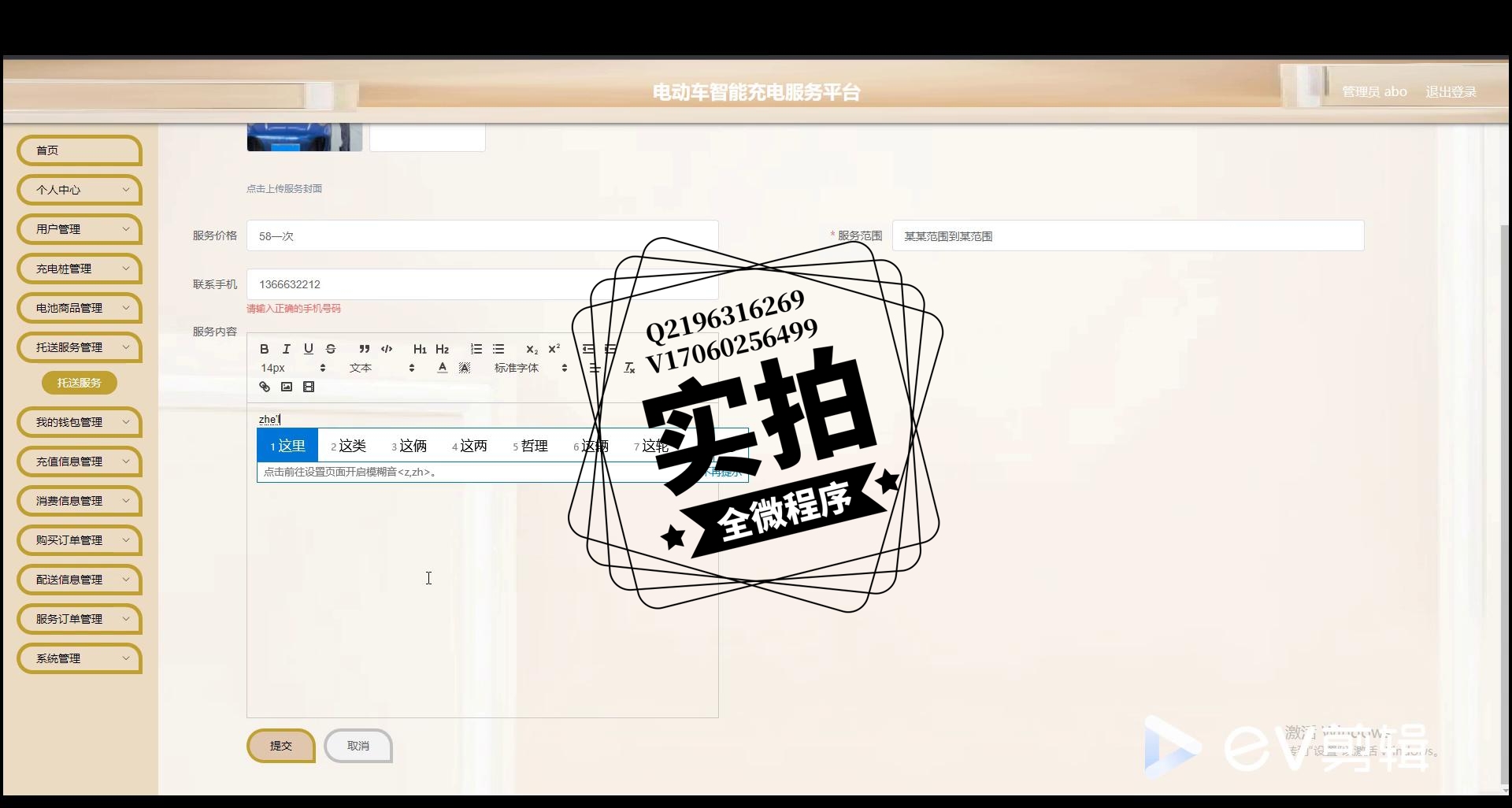Viewport: 1512px width, 808px height.
Task: Insert a code block in the editor
Action: click(387, 349)
